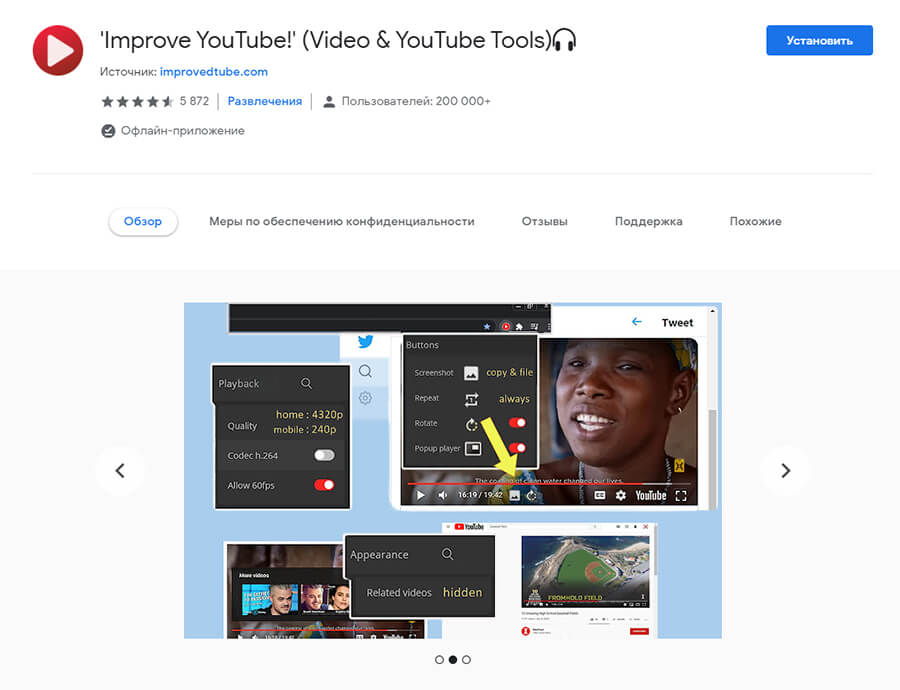Click the Twitter bird logo
The width and height of the screenshot is (900, 690).
365,342
